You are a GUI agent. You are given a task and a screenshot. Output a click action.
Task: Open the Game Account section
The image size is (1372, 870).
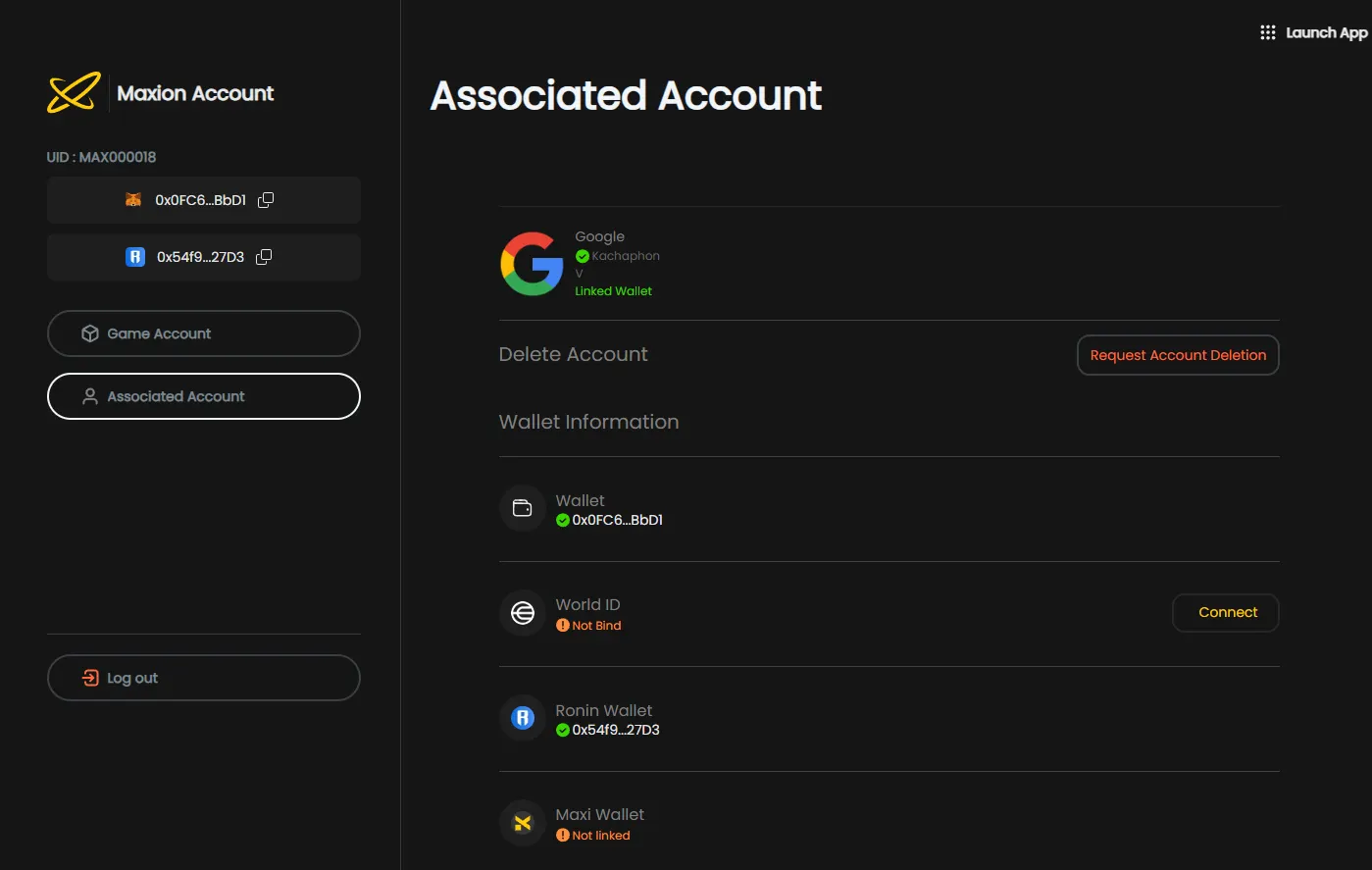point(204,333)
